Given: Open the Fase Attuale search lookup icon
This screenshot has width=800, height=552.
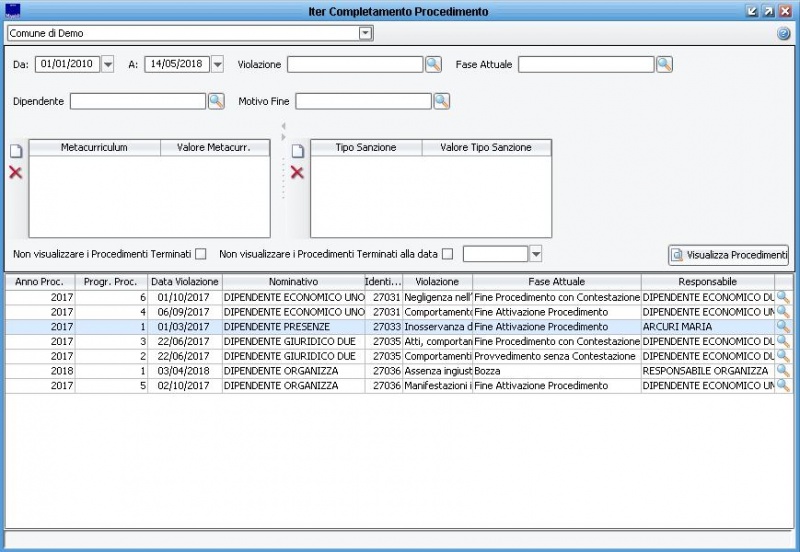Looking at the screenshot, I should point(664,64).
